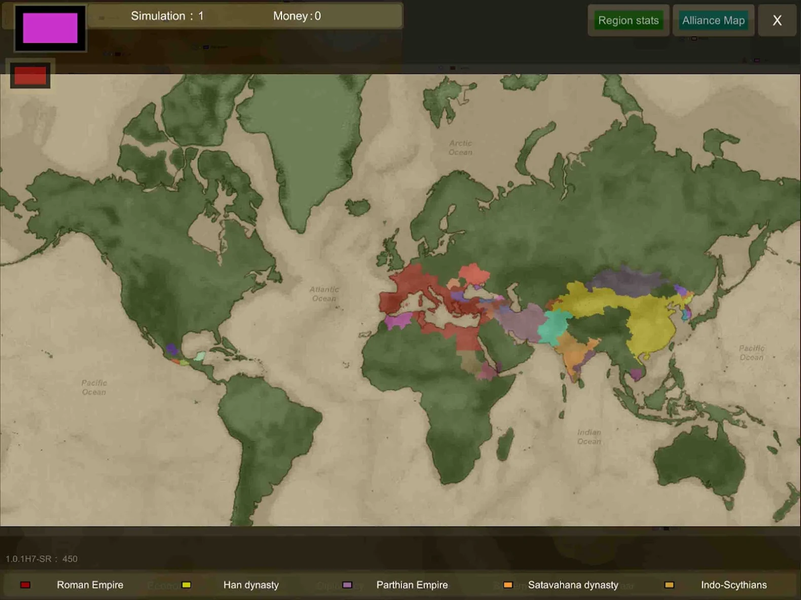
Task: Click the version label 1.0.1H7-SR
Action: 29,559
